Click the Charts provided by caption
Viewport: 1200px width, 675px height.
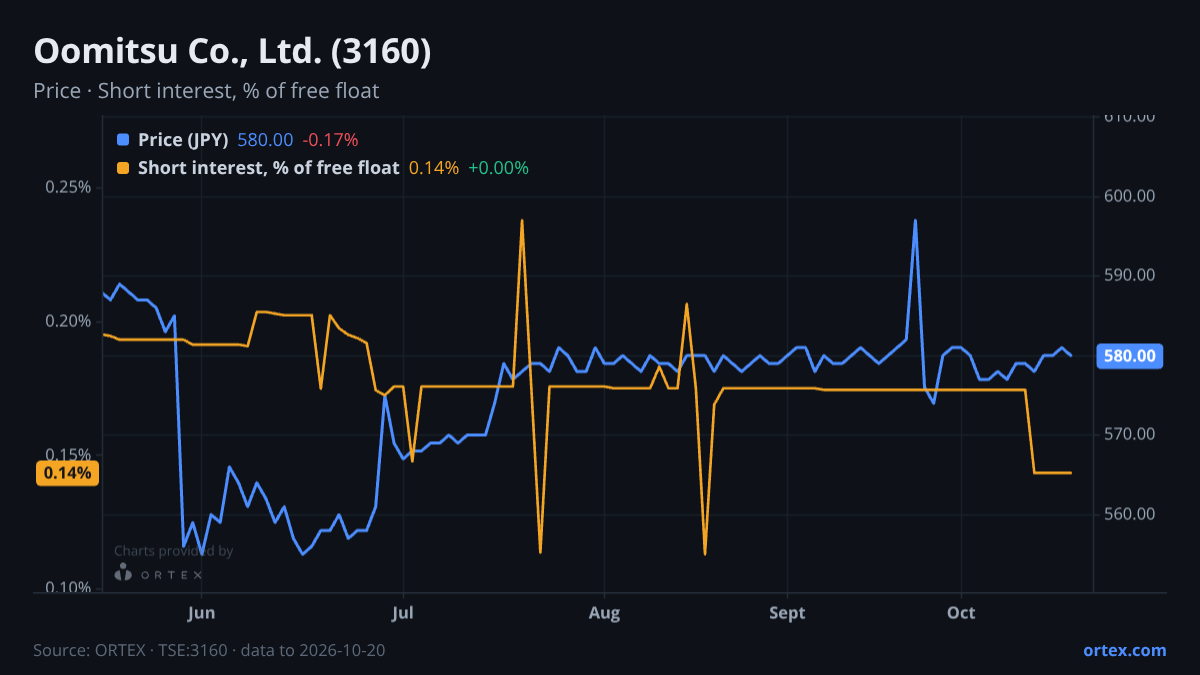(x=173, y=551)
